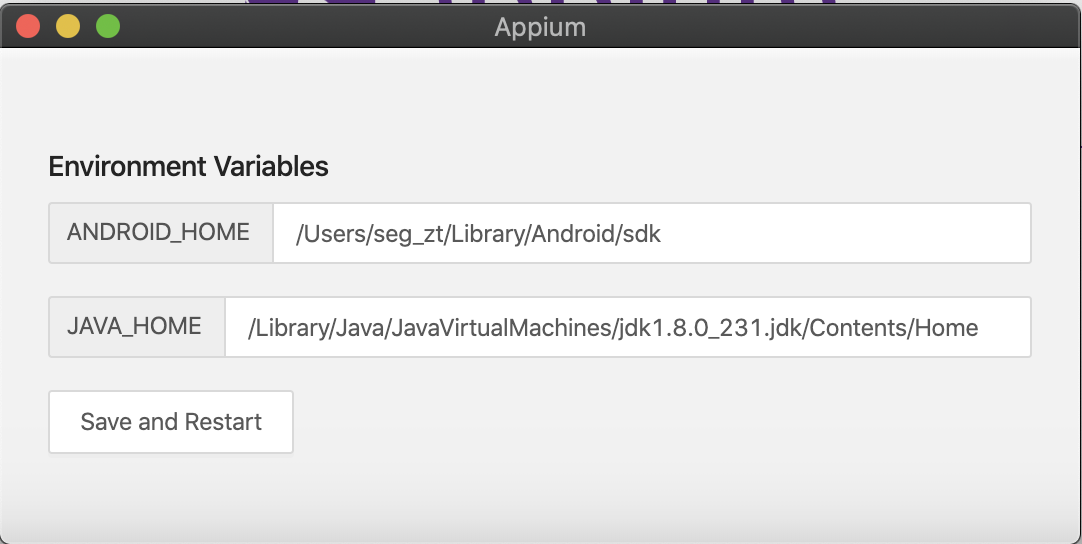Click the Save and Restart button
The height and width of the screenshot is (544, 1082).
point(171,422)
